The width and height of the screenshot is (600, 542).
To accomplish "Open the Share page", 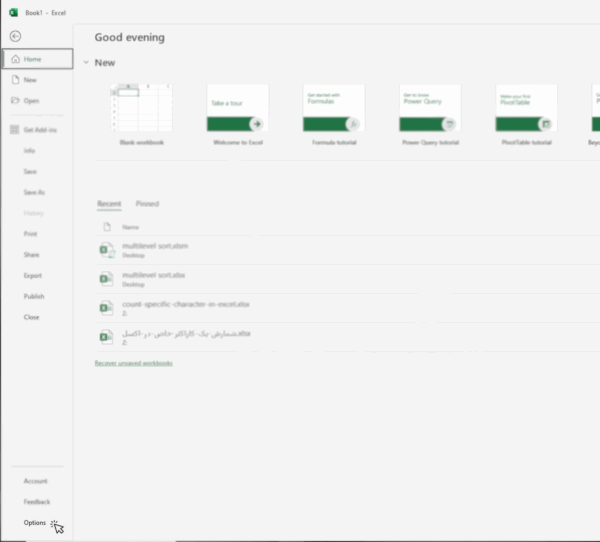I will click(38, 255).
